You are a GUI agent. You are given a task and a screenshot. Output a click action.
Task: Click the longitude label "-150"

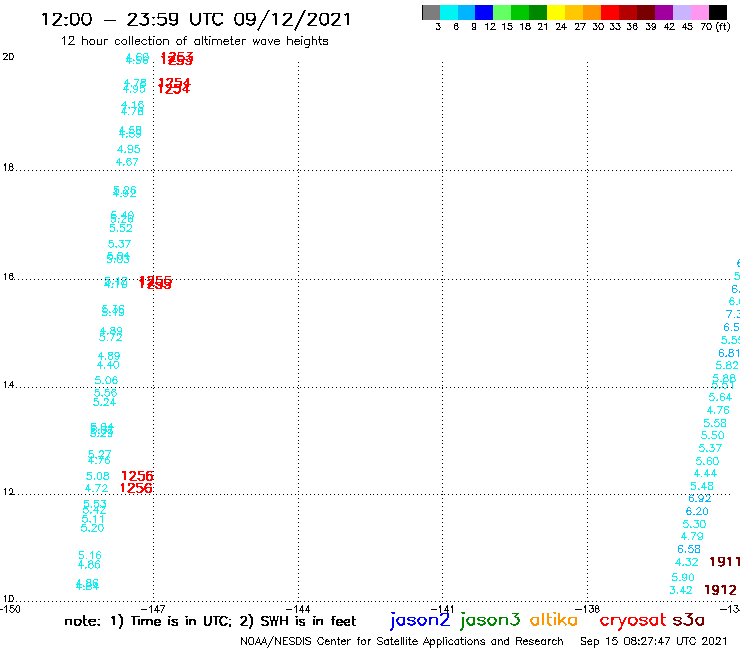click(x=10, y=609)
